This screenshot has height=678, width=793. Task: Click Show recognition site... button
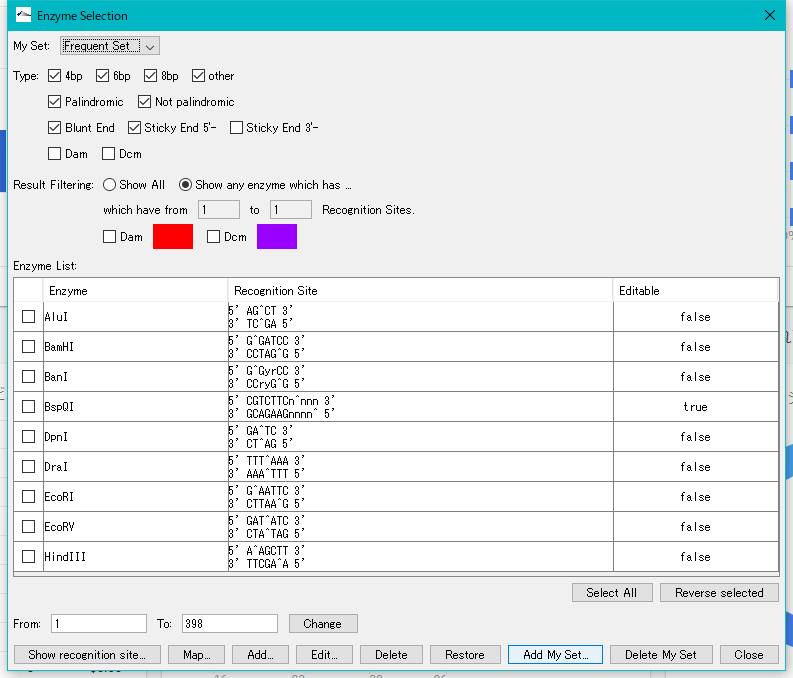tap(87, 655)
